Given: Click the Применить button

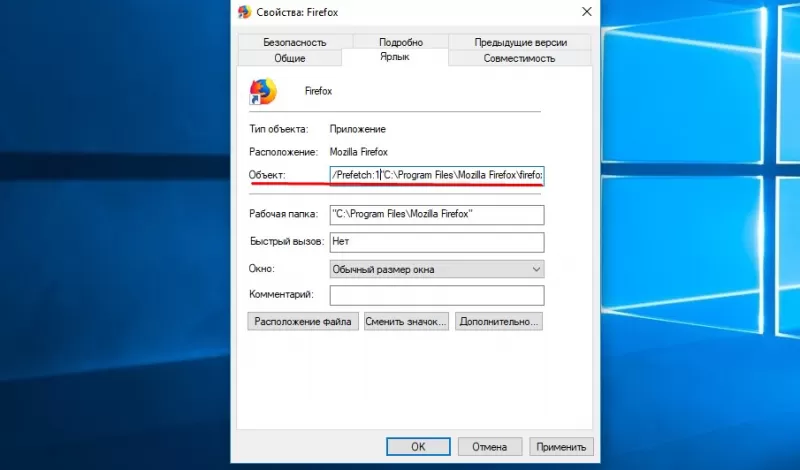Looking at the screenshot, I should click(x=561, y=447).
